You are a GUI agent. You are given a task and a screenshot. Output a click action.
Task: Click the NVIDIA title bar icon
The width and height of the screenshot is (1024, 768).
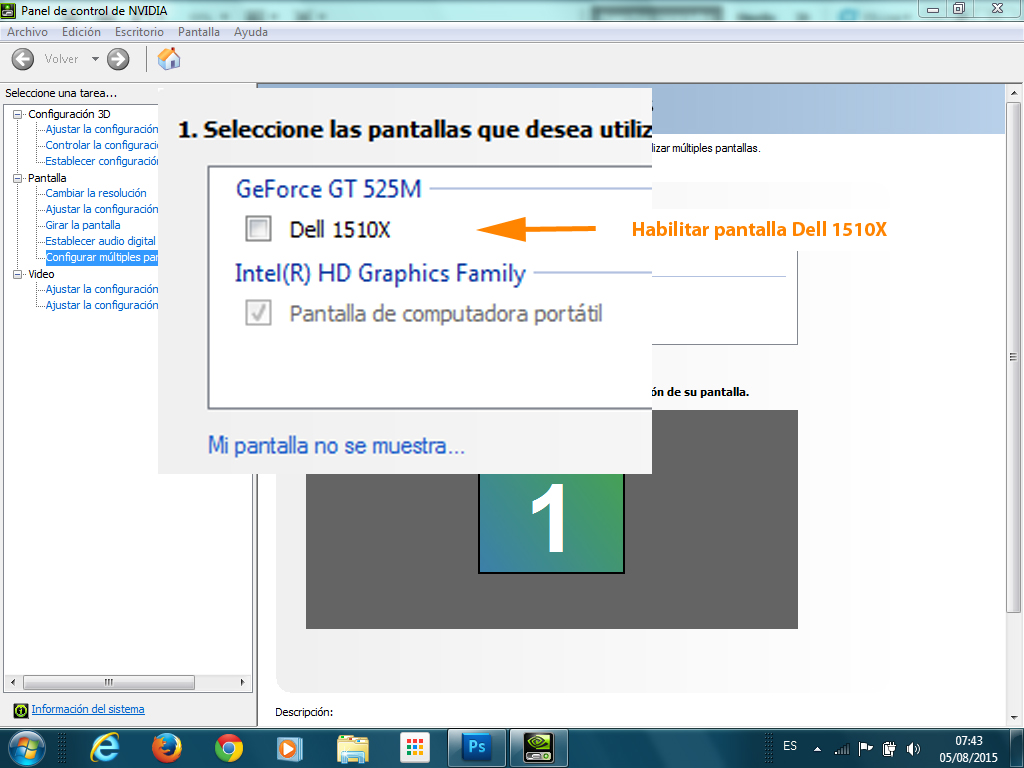pos(8,10)
